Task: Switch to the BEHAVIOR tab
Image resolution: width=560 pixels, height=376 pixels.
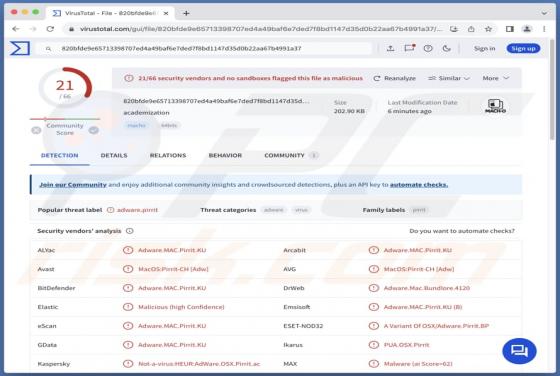Action: click(x=225, y=155)
